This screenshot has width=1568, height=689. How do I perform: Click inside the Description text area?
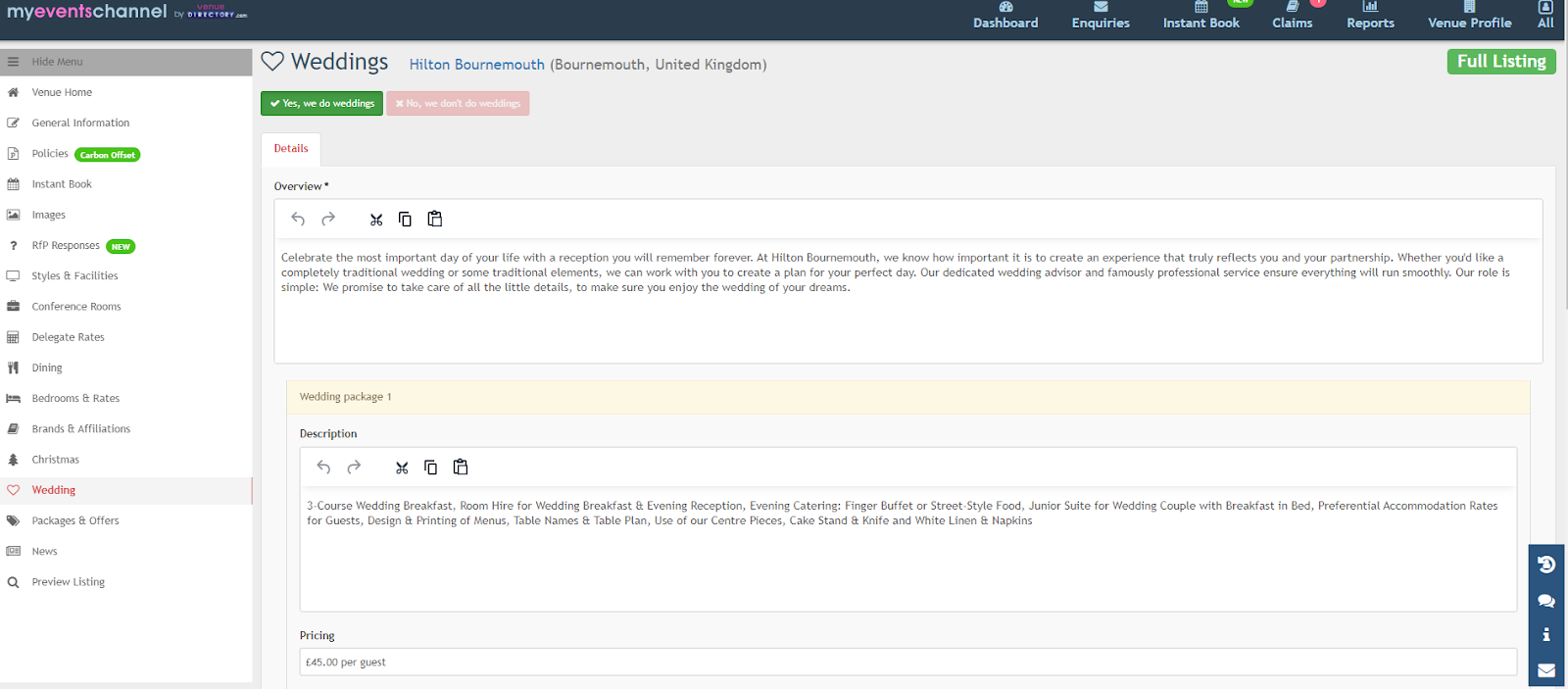[908, 549]
